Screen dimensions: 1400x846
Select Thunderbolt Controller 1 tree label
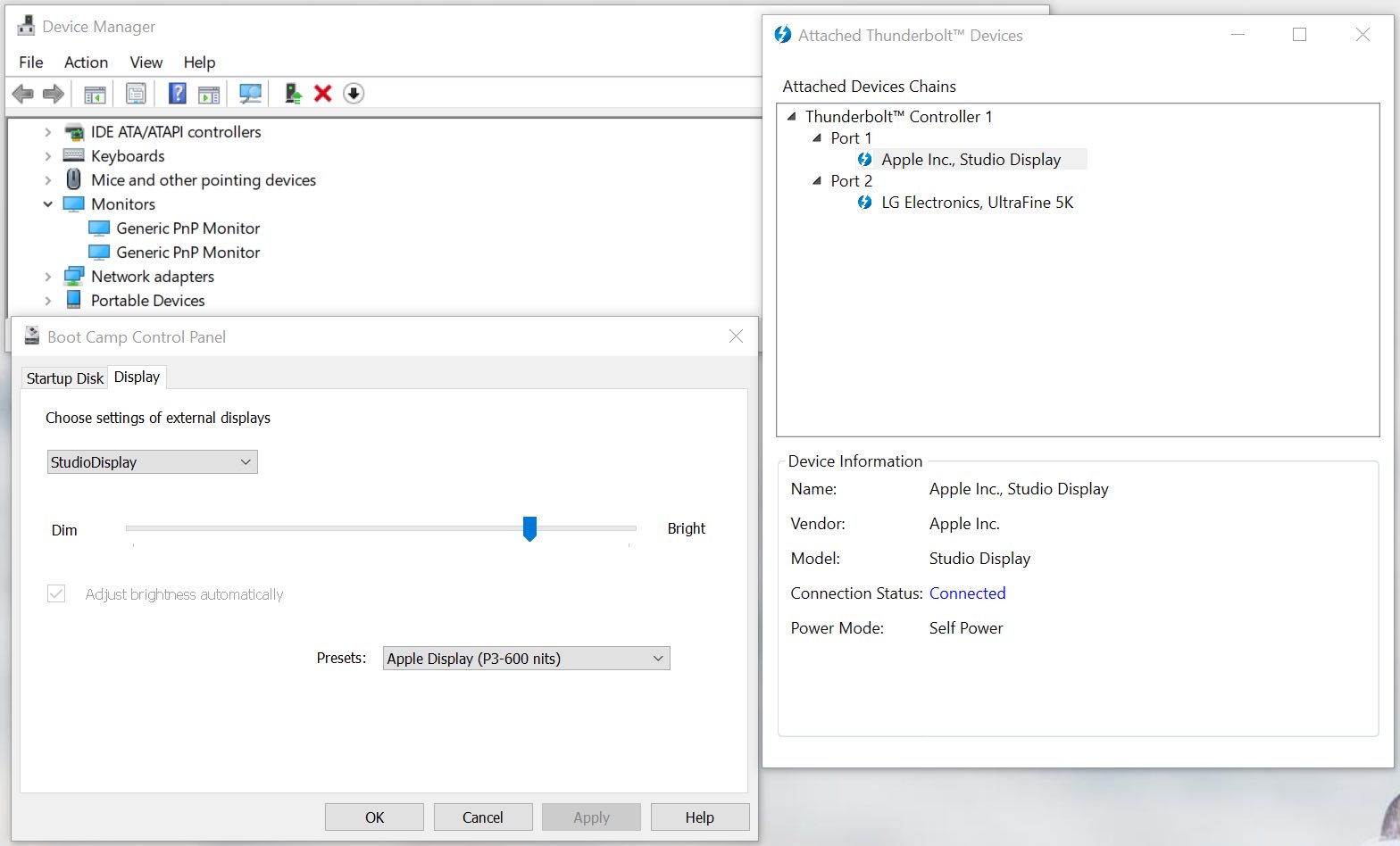coord(898,116)
